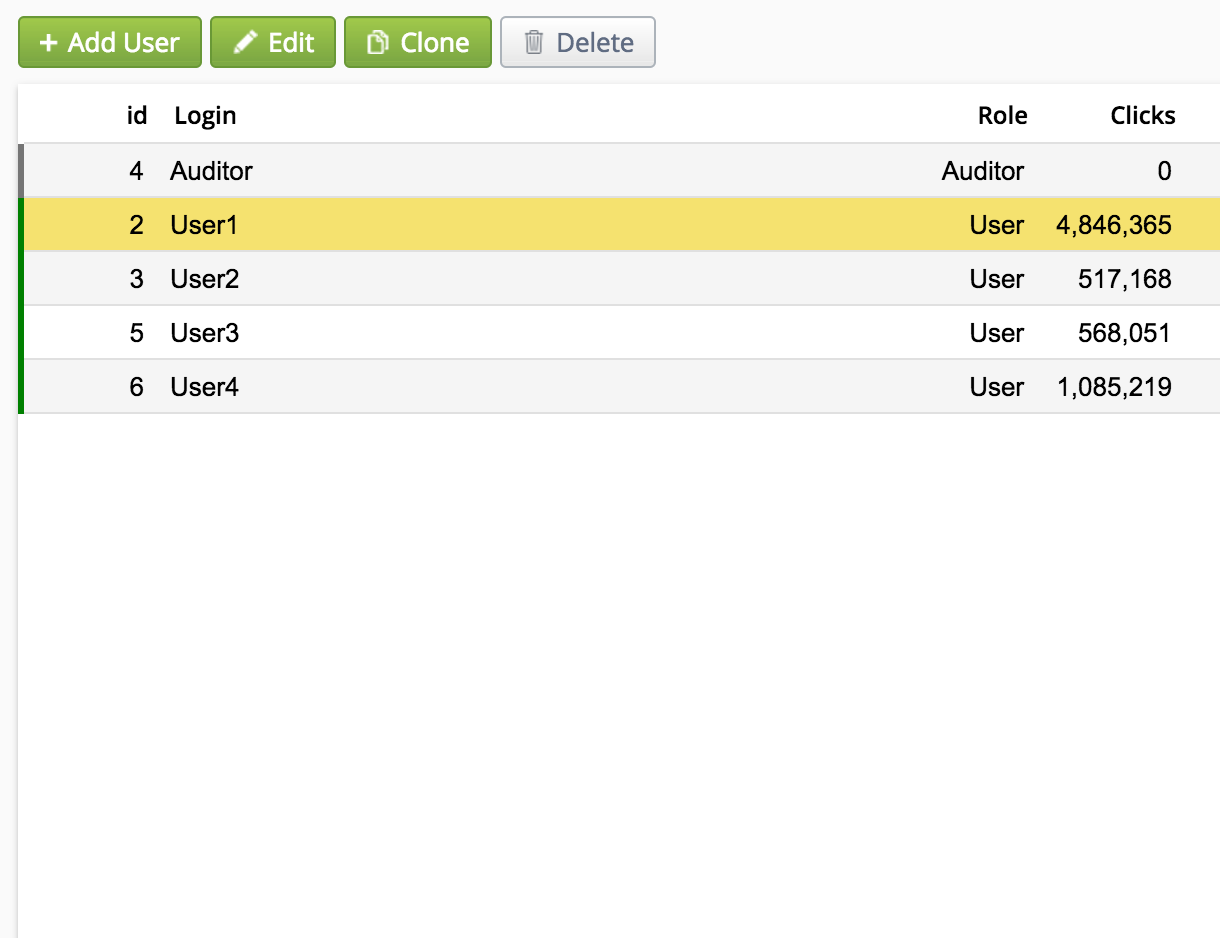The height and width of the screenshot is (938, 1220).
Task: Click the User role cell in User1 row
Action: click(997, 225)
